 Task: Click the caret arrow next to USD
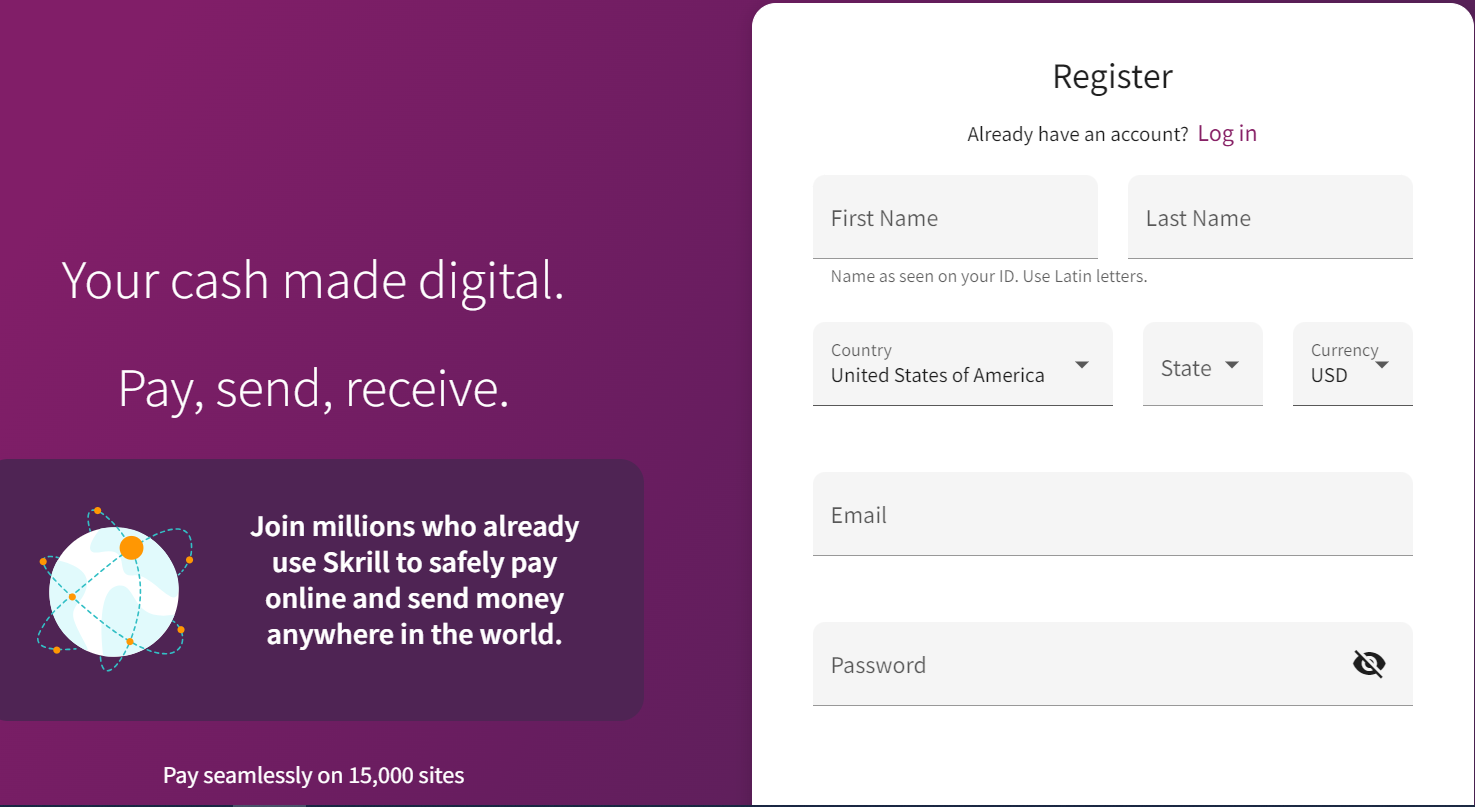point(1382,365)
